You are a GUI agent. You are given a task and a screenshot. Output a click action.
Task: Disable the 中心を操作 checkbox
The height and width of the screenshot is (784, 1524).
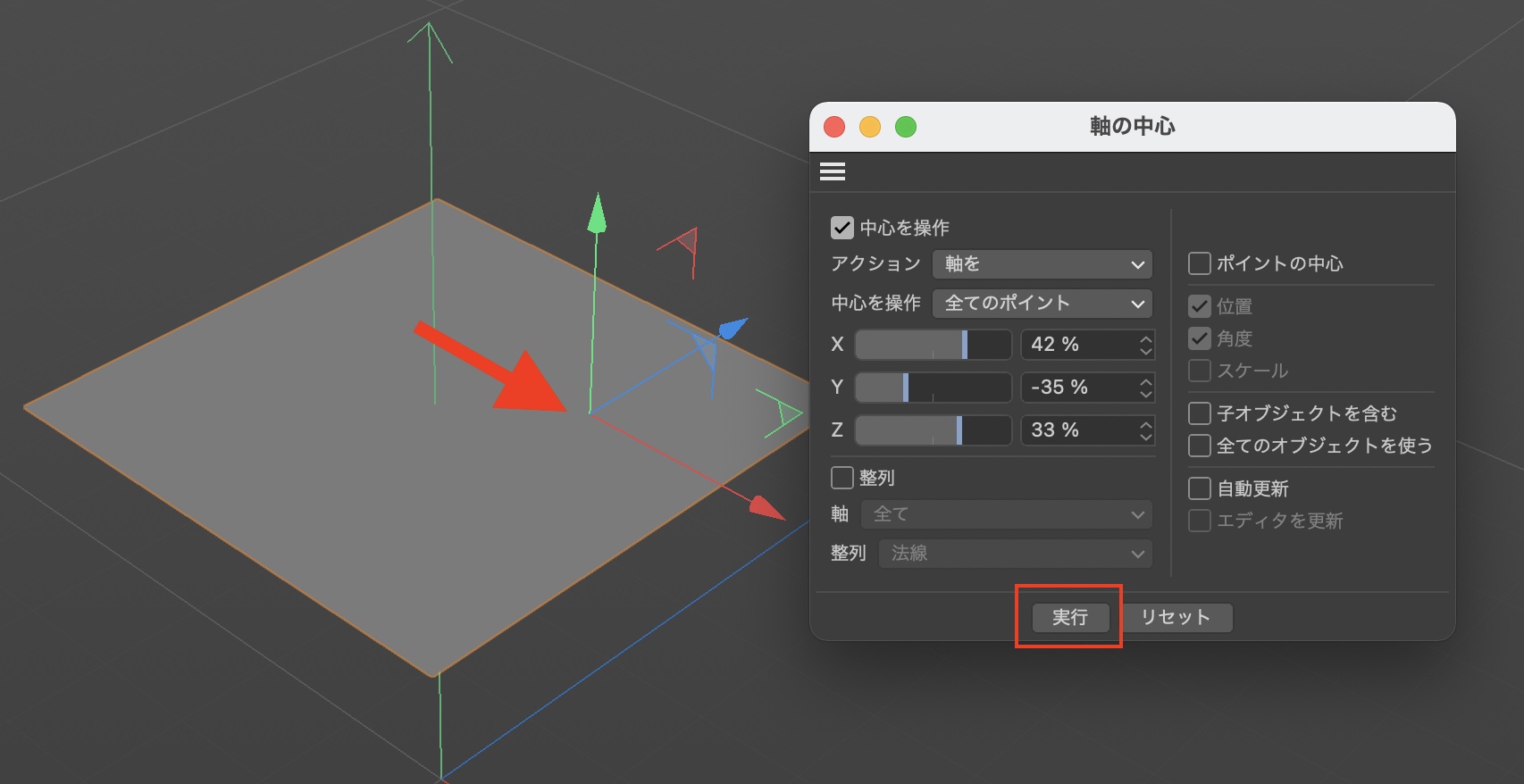[842, 228]
